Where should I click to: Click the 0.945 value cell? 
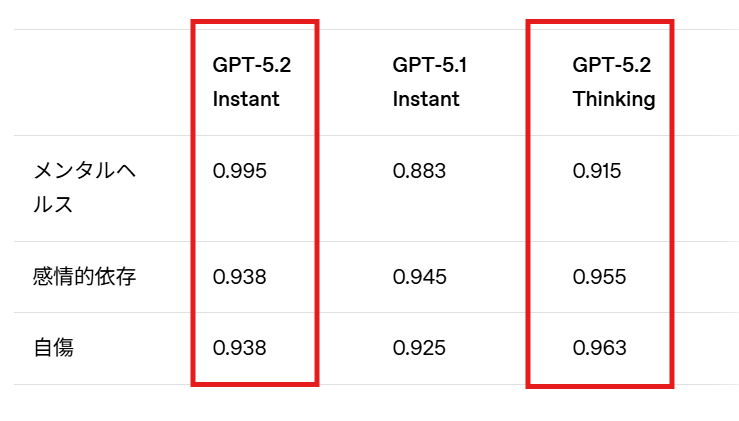(x=419, y=277)
